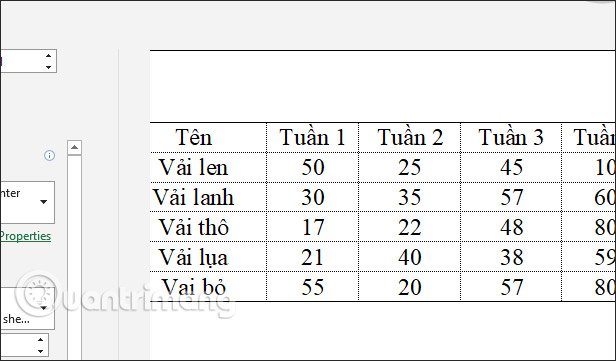The width and height of the screenshot is (616, 361).
Task: Select the Tuần 2 column header
Action: [410, 137]
